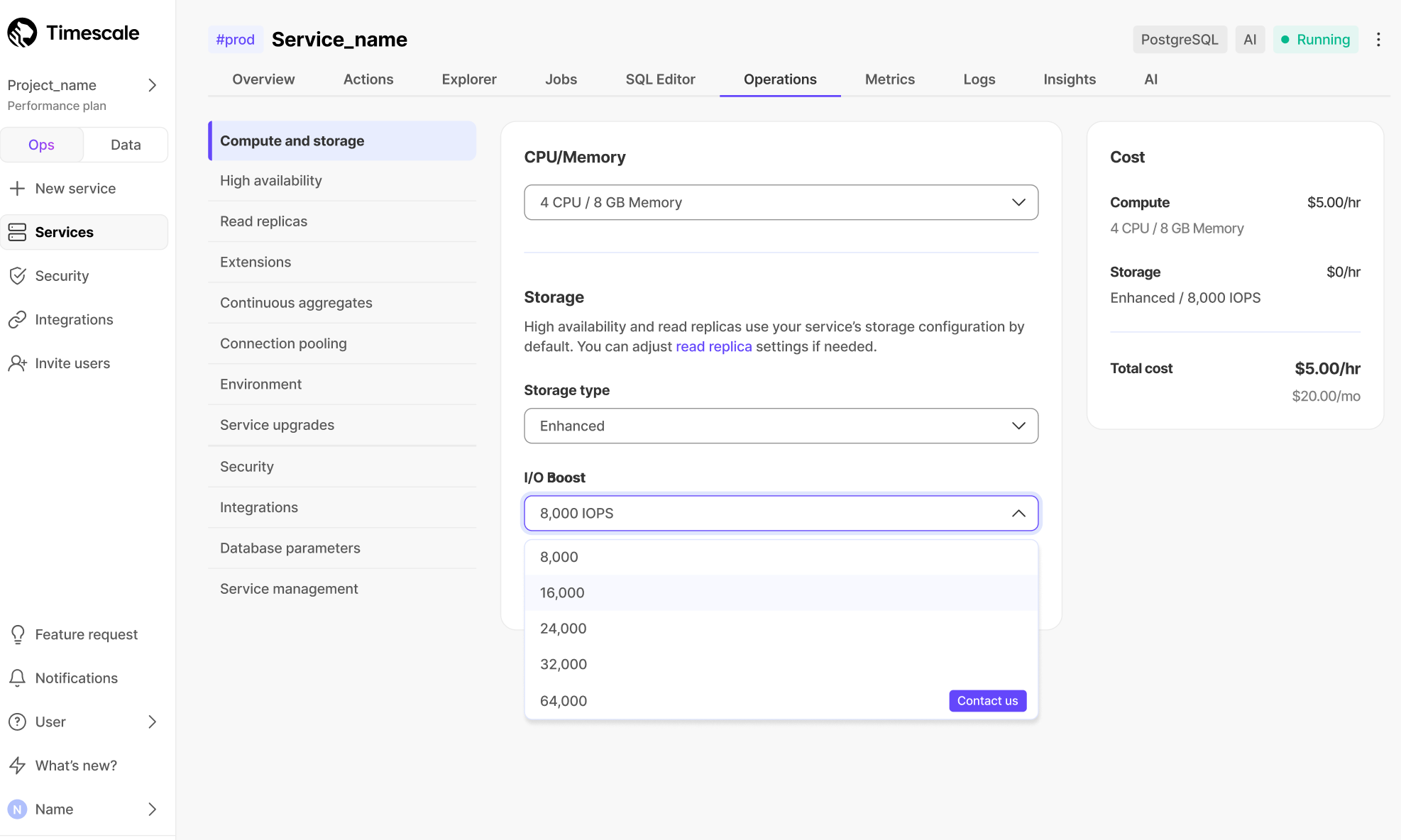Open Notifications bell icon
Viewport: 1401px width, 840px height.
[17, 678]
